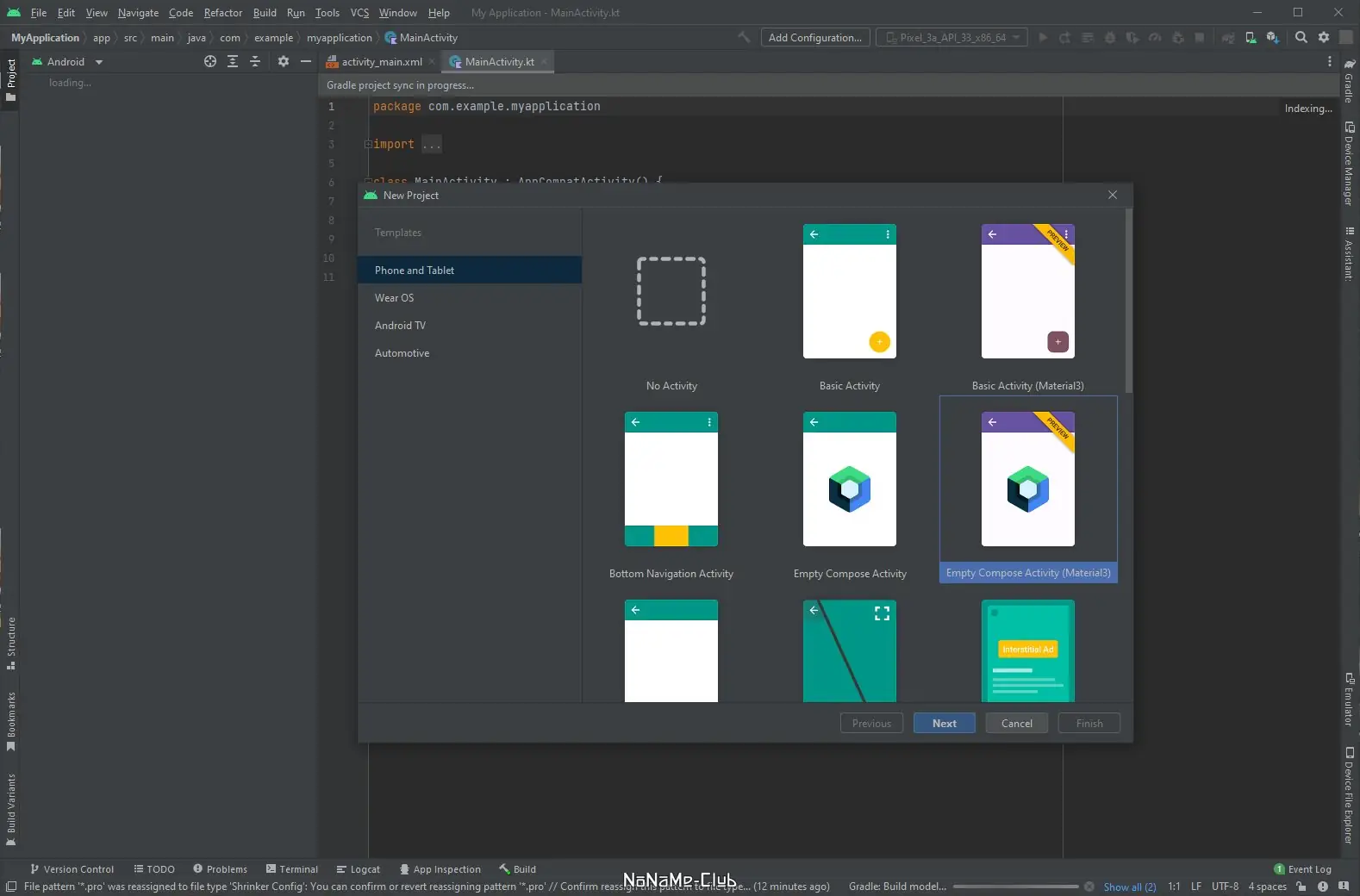Toggle the Terminal tool window

(292, 869)
